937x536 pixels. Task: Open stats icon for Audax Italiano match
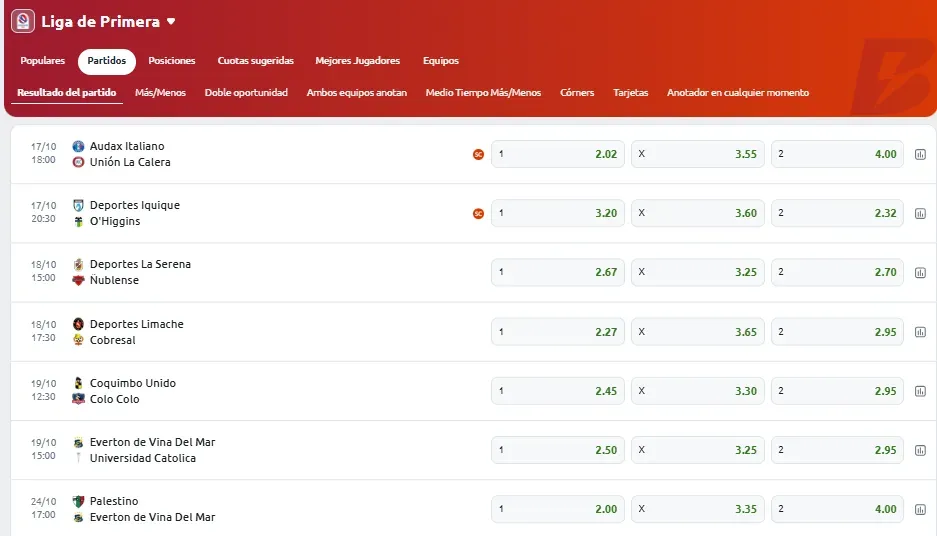[920, 154]
